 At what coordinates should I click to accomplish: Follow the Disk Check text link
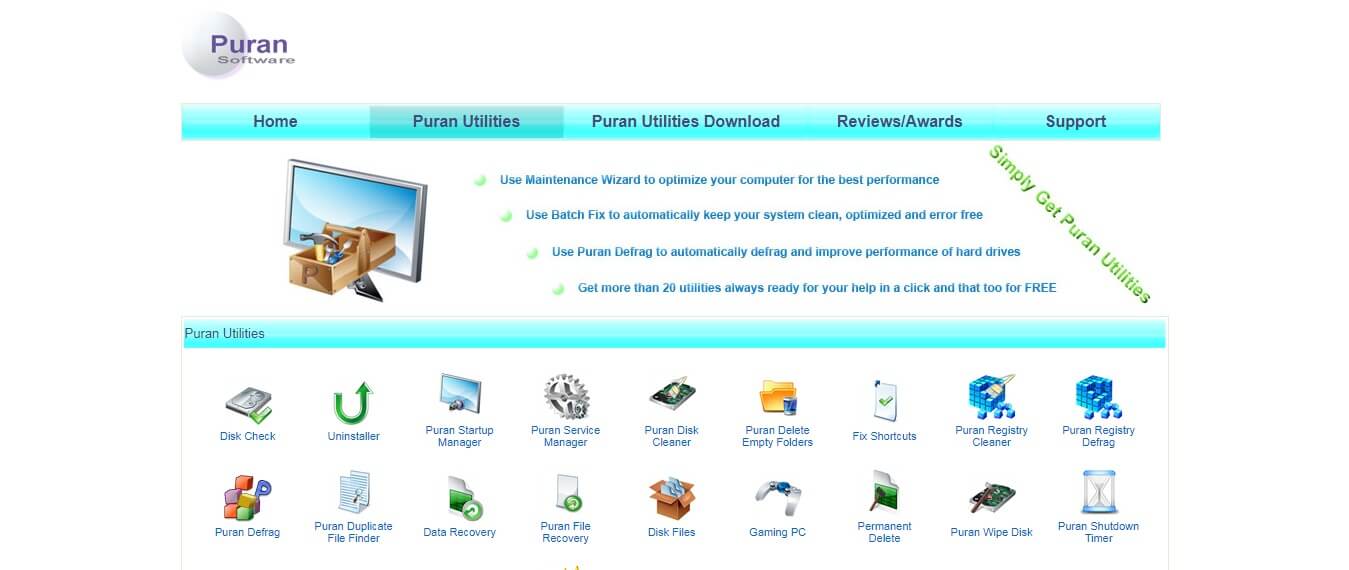[247, 436]
